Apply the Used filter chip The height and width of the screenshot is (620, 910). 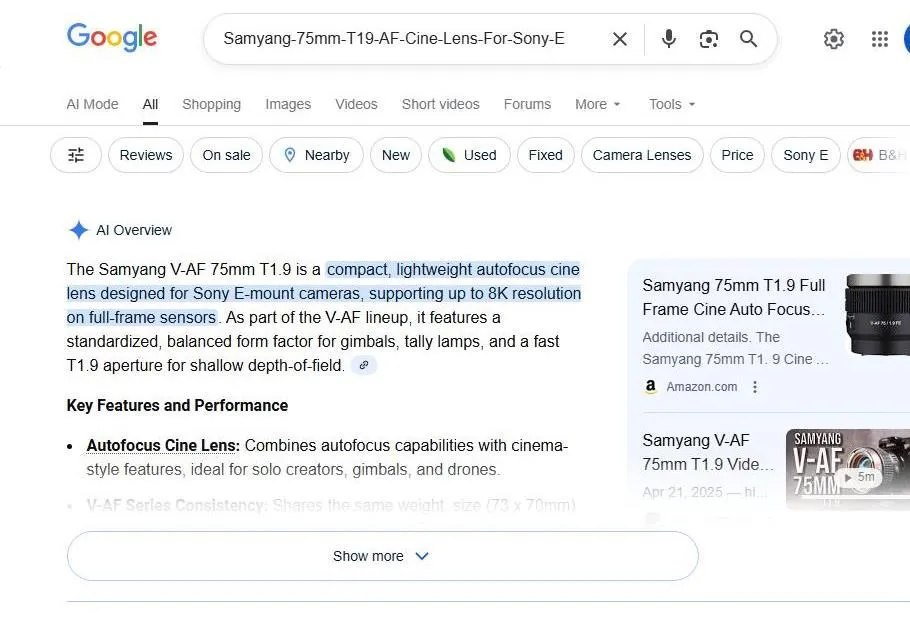pos(470,155)
